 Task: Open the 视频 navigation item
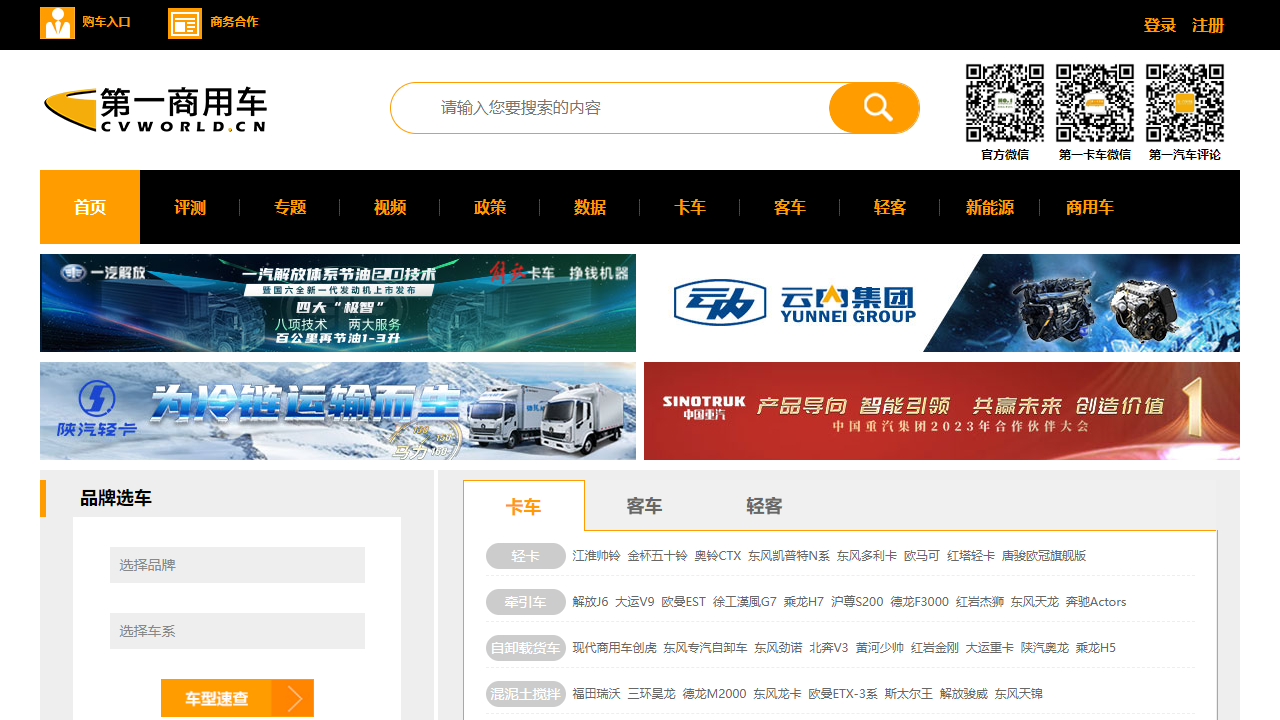tap(390, 207)
